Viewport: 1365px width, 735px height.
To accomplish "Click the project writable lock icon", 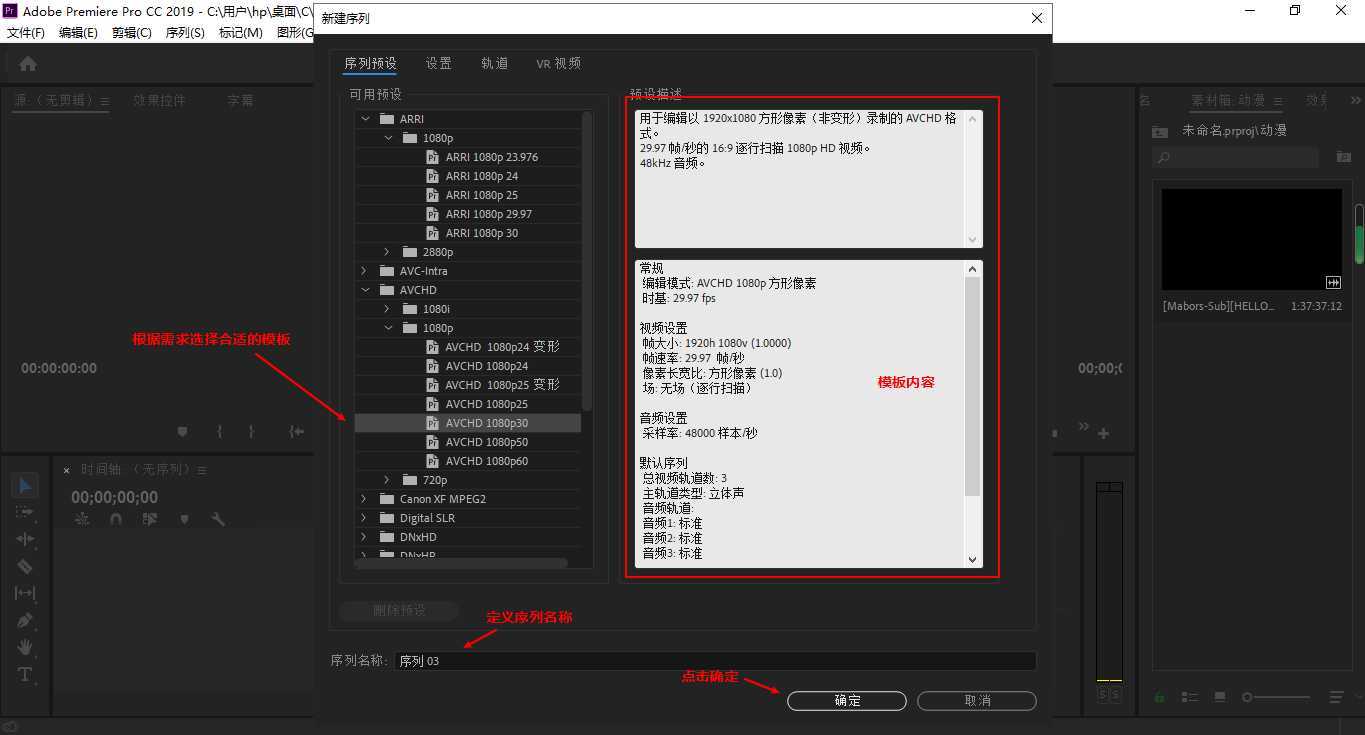I will tap(1160, 697).
